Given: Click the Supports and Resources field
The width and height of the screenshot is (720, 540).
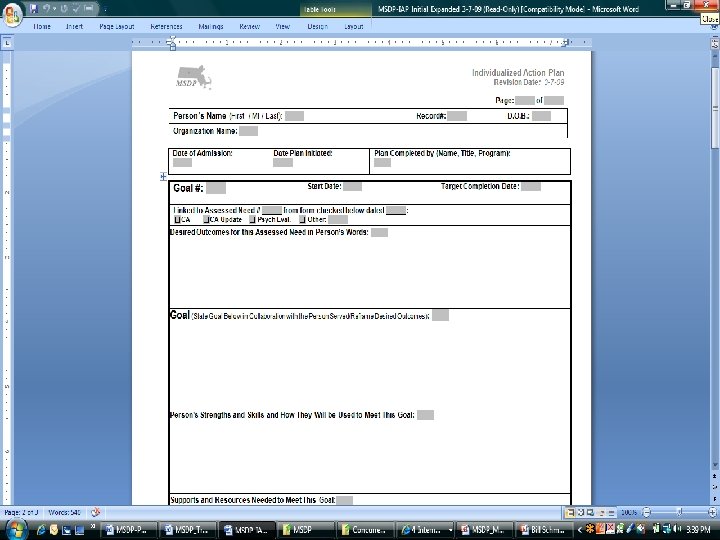Looking at the screenshot, I should pos(344,500).
